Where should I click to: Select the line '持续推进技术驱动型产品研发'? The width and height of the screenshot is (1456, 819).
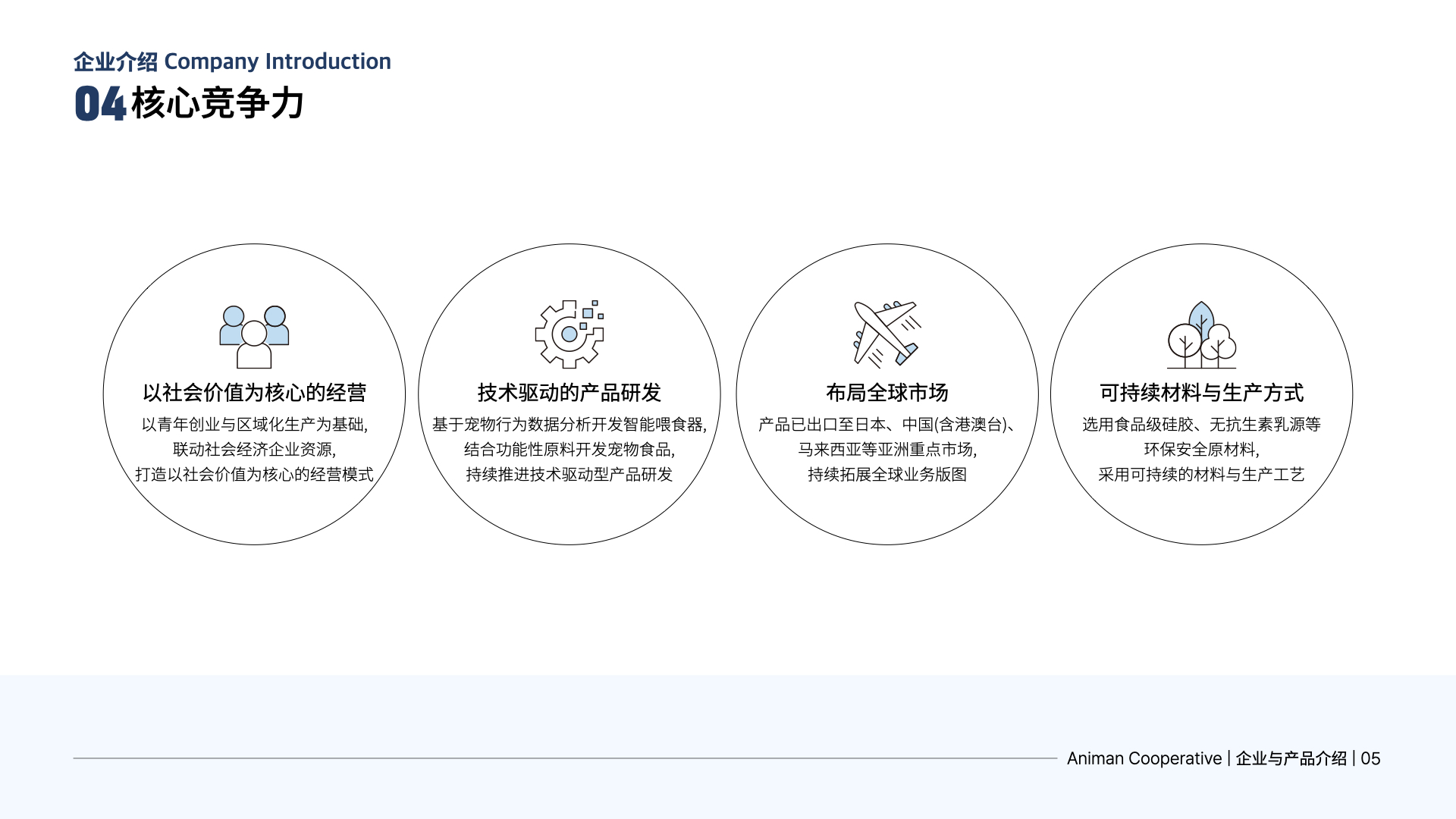[569, 475]
